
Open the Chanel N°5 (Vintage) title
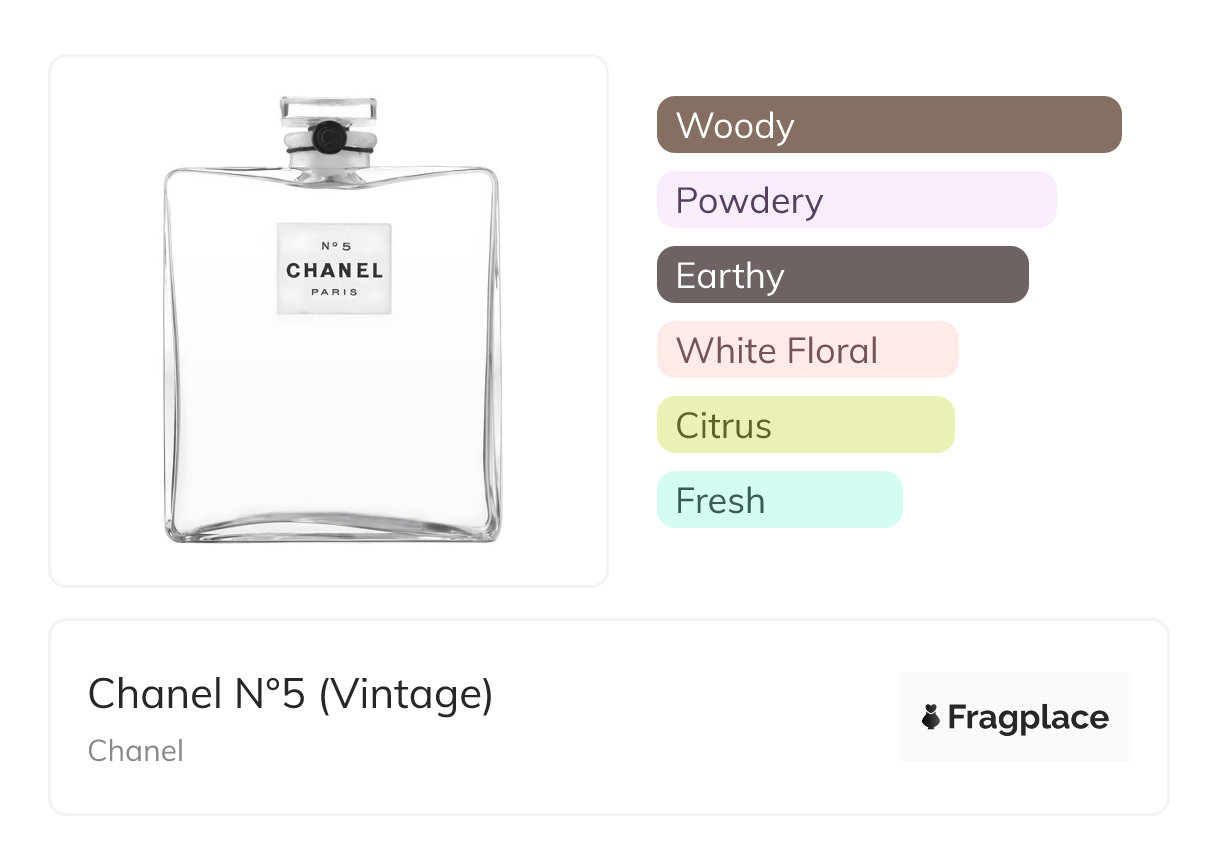290,694
